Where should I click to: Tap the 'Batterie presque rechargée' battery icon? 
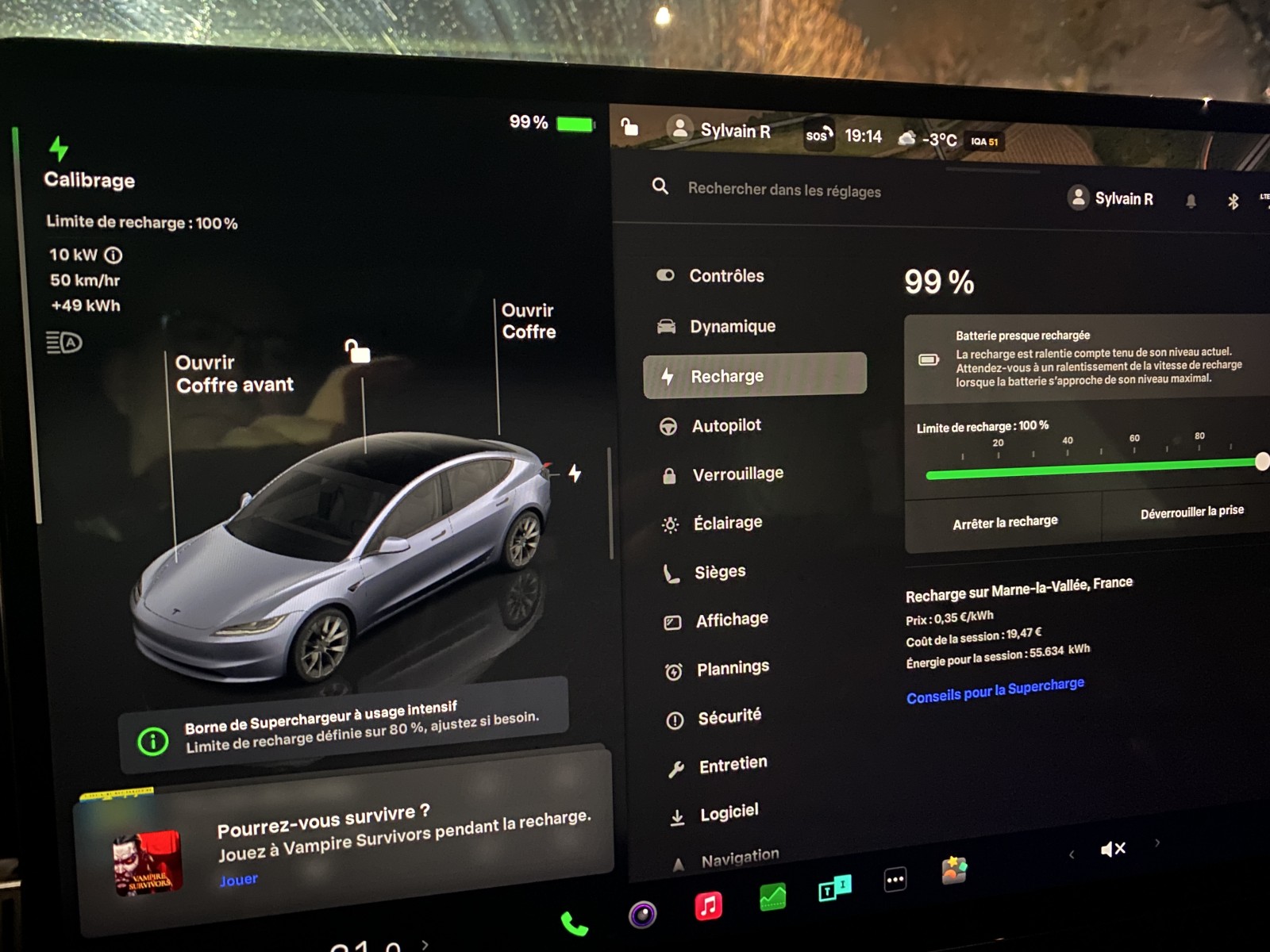929,360
